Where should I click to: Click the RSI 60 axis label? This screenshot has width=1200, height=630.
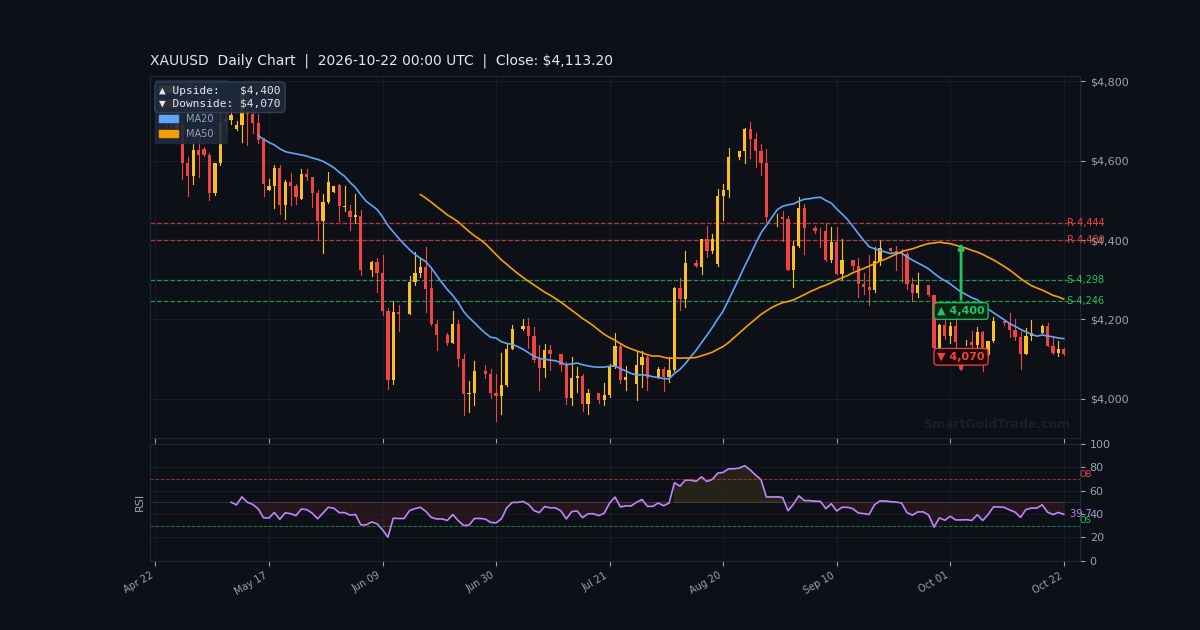(1096, 491)
